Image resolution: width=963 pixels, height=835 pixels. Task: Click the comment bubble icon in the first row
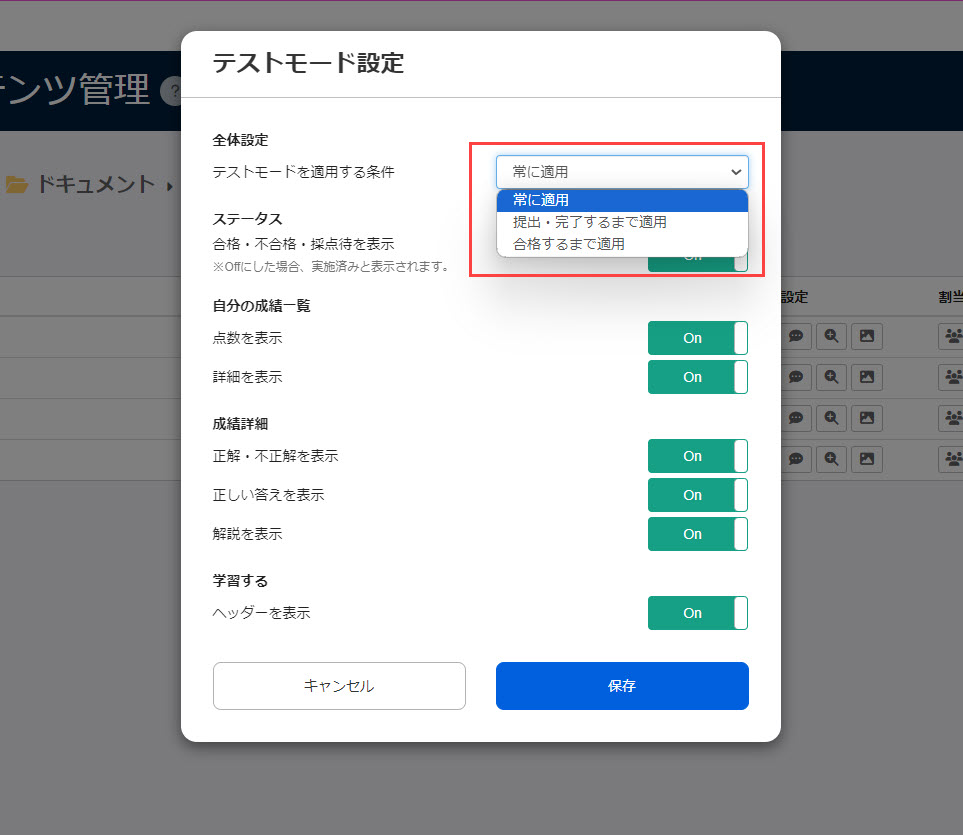coord(796,337)
